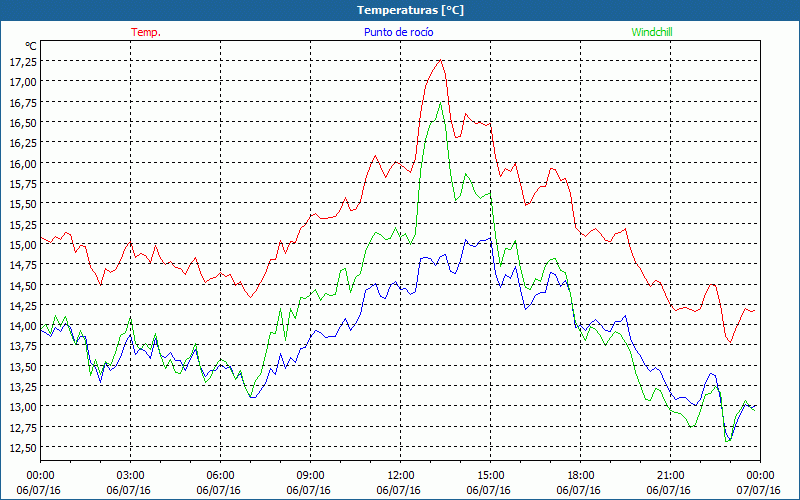The image size is (800, 500).
Task: Click the 15,75 y-axis value
Action: click(x=22, y=183)
